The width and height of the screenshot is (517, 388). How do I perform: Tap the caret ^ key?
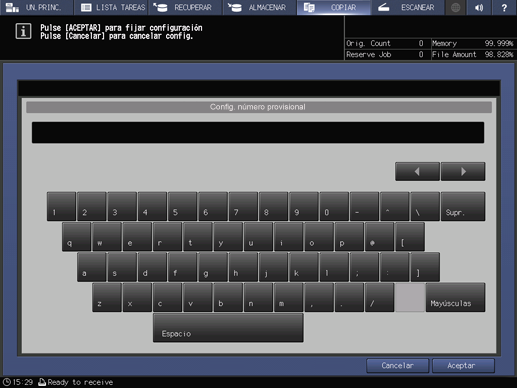click(395, 206)
